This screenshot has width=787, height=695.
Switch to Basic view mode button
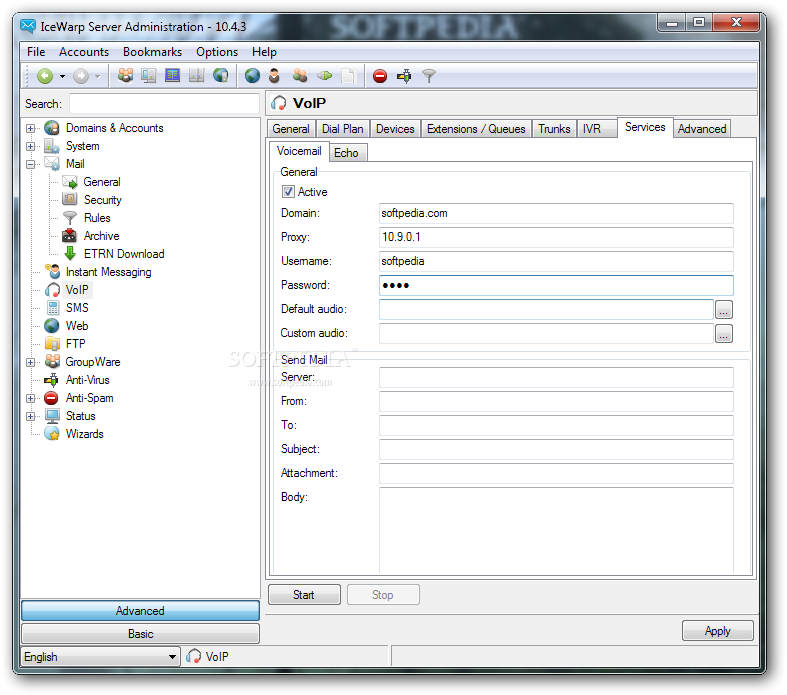point(140,634)
